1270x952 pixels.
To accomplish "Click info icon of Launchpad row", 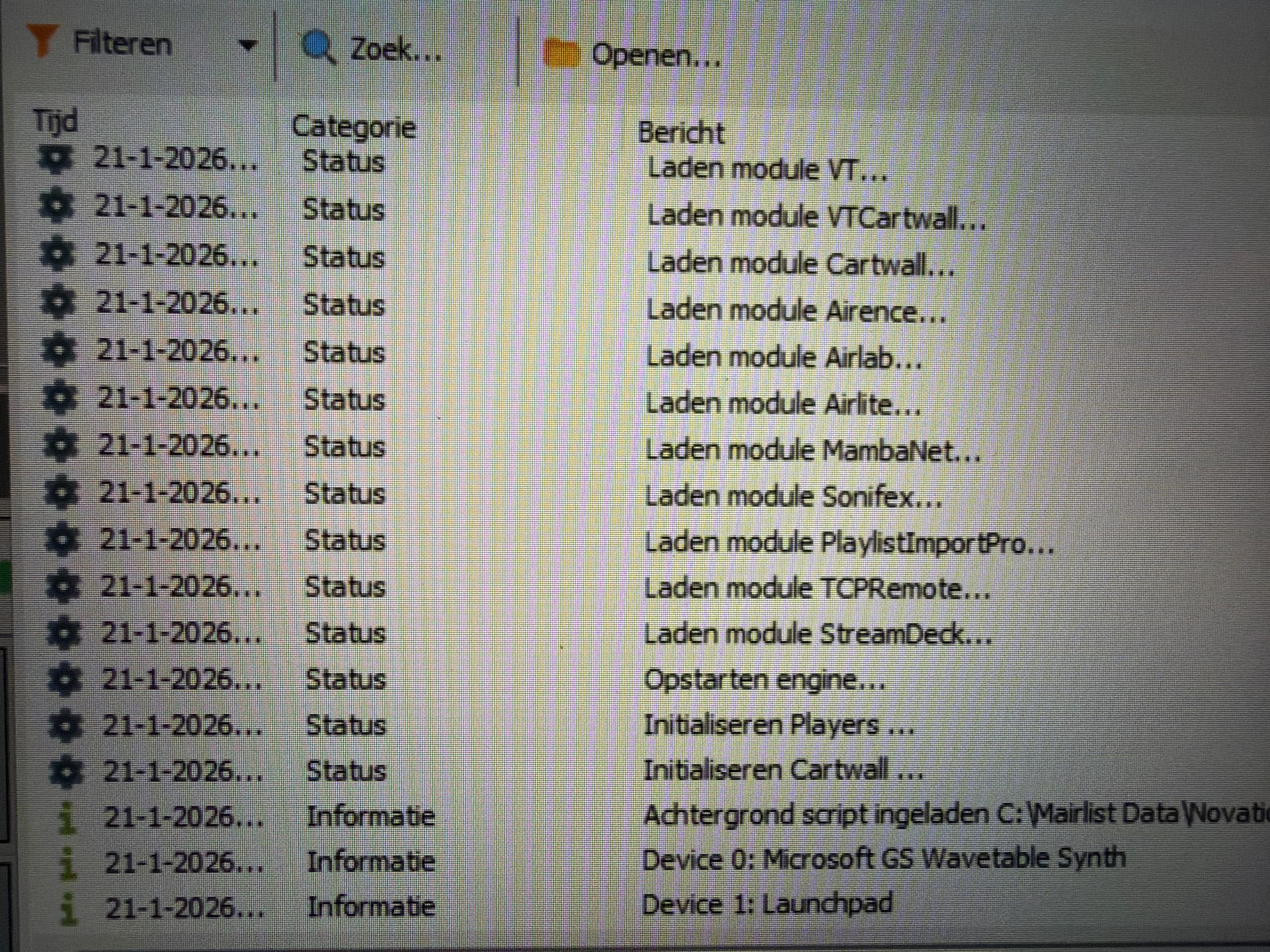I will [68, 908].
